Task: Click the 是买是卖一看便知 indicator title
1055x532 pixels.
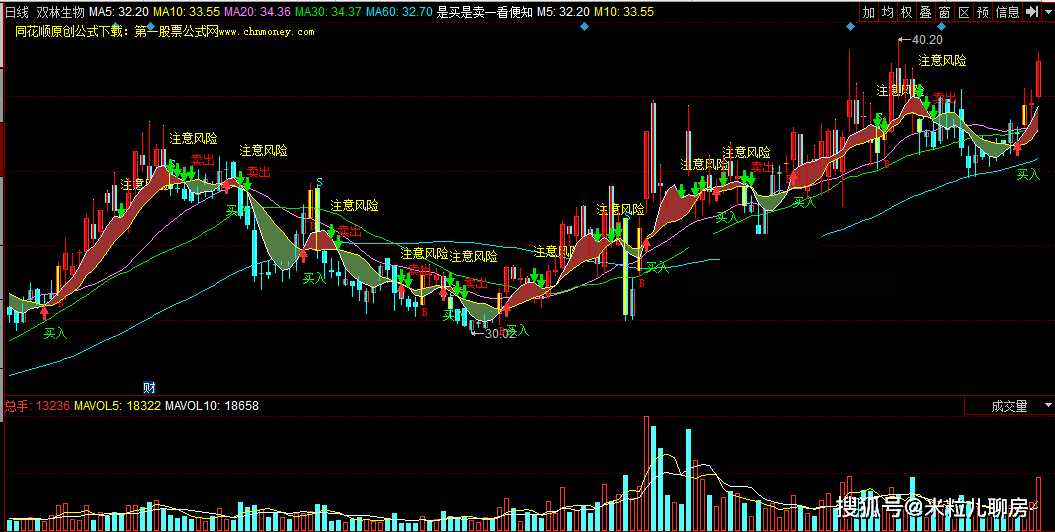Action: 484,12
